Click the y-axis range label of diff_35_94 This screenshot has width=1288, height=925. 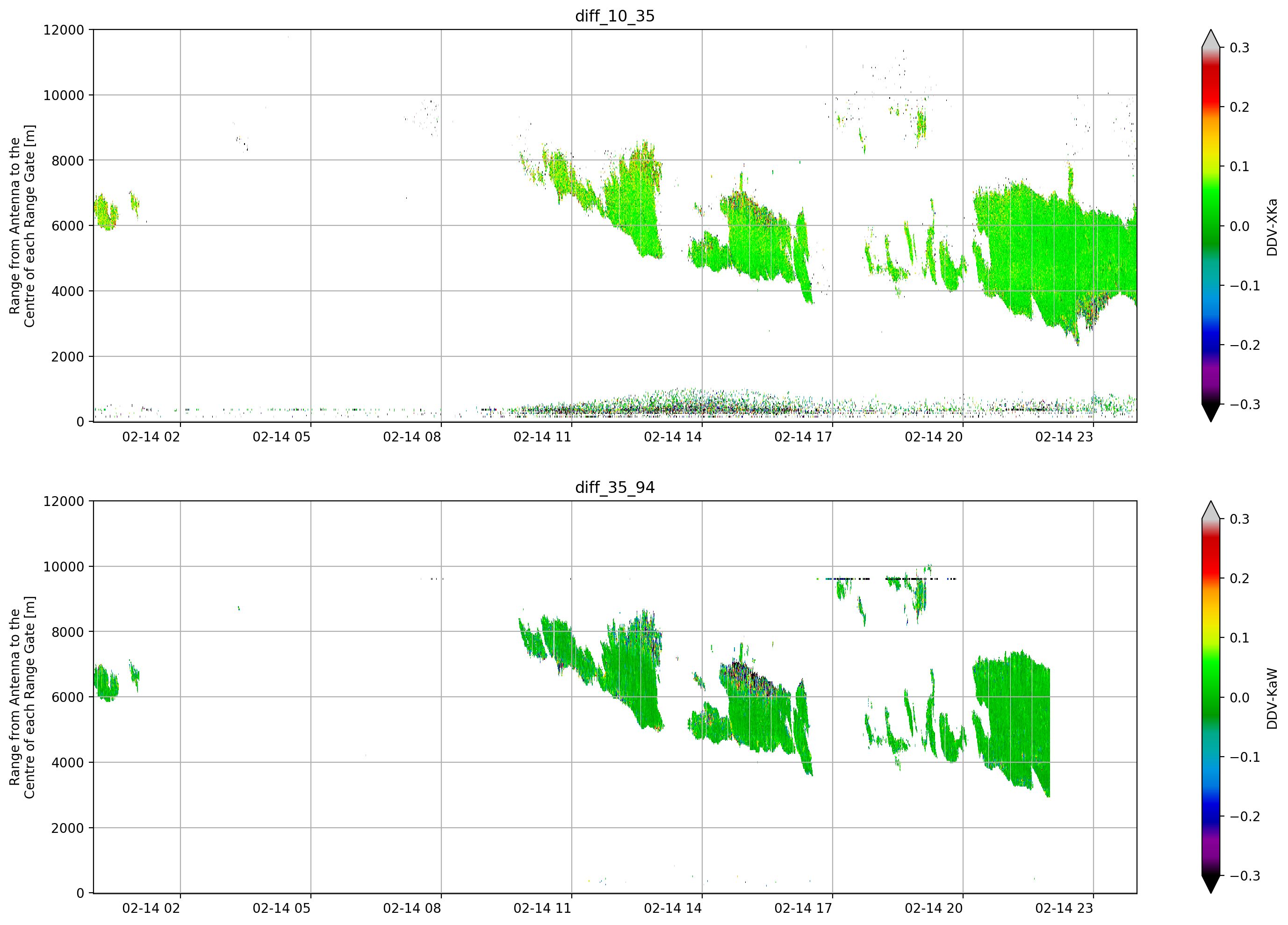[x=22, y=697]
